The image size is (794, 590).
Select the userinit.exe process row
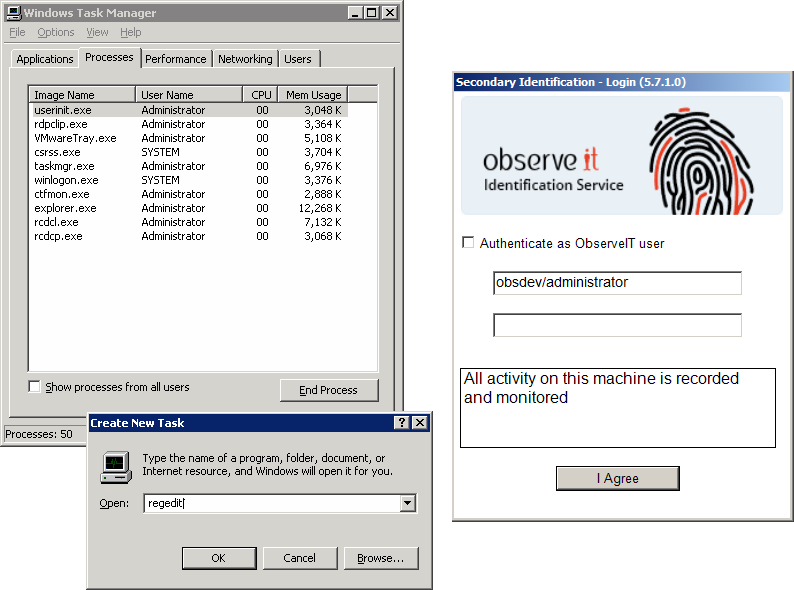(x=190, y=110)
